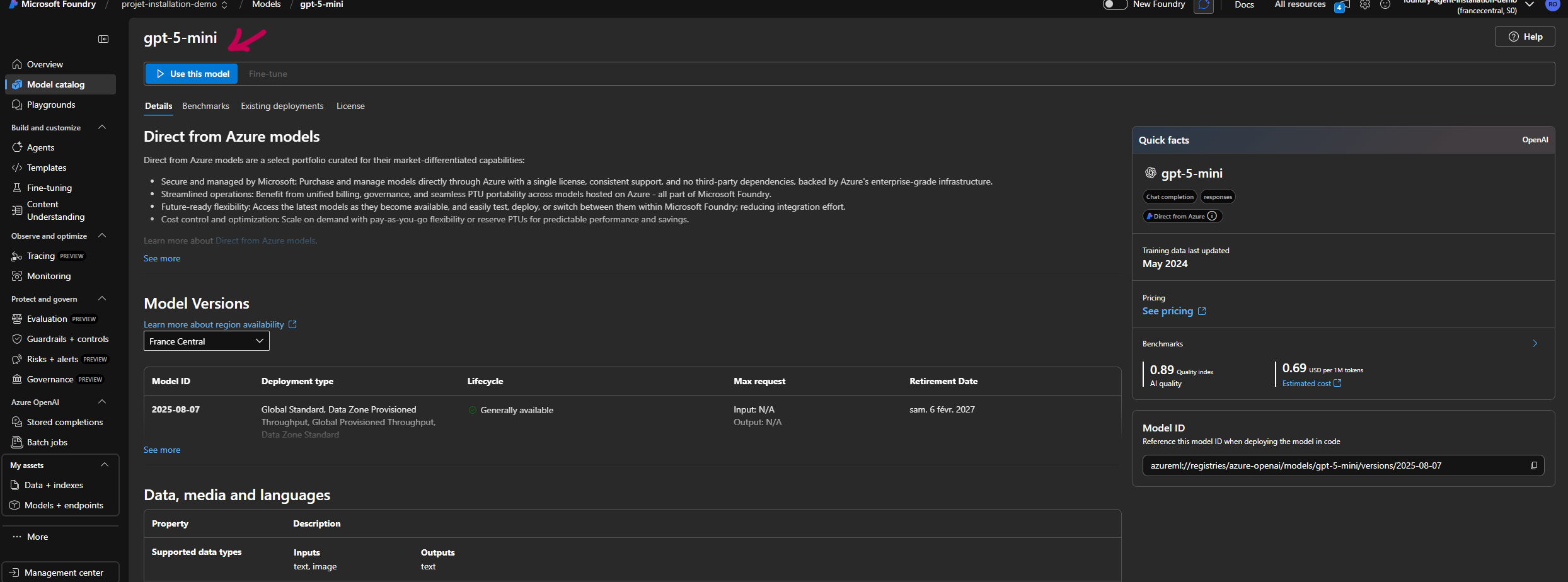Click the Templates code icon
This screenshot has height=582, width=1568.
[17, 168]
